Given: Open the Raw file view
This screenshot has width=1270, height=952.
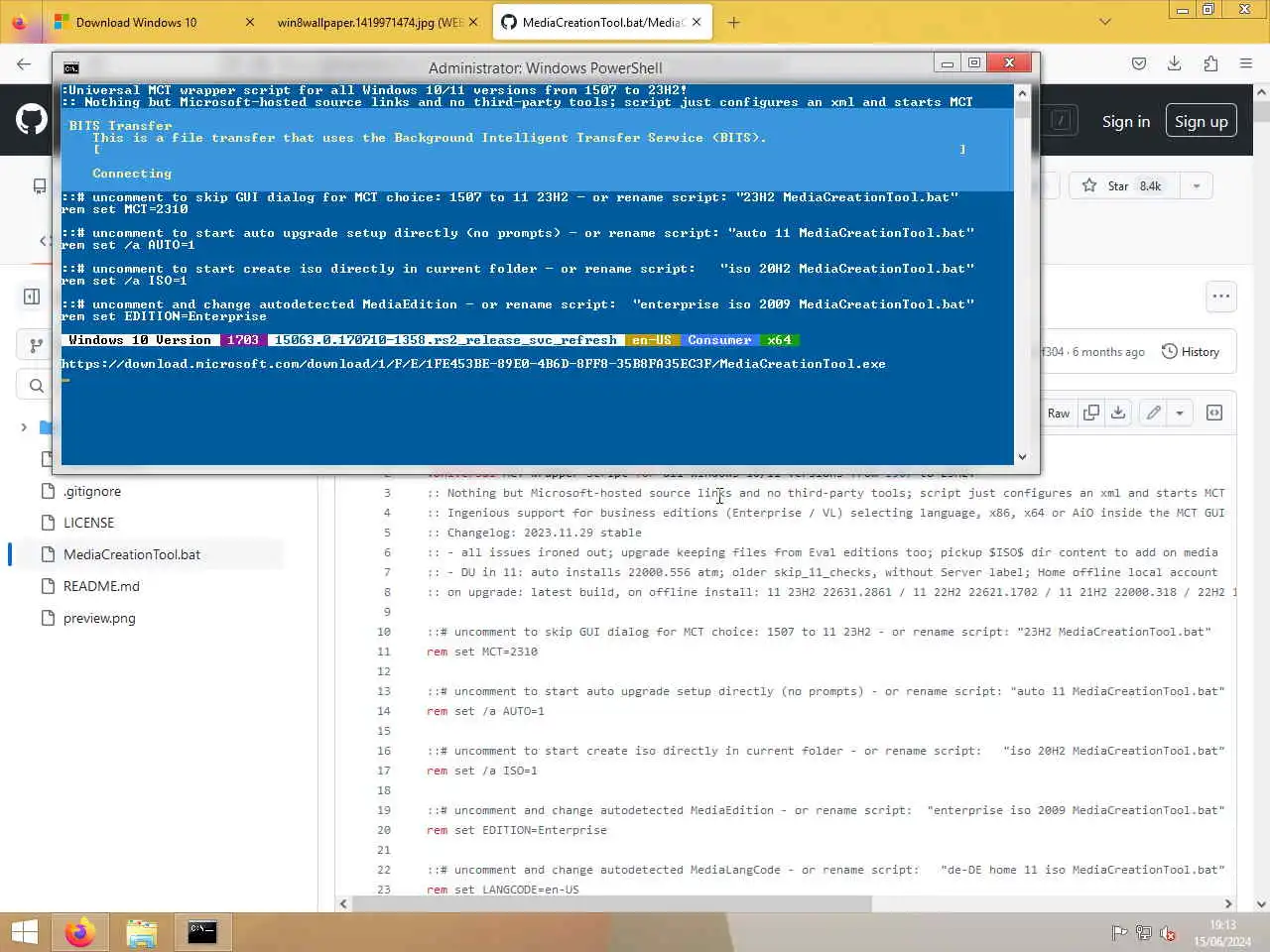Looking at the screenshot, I should [x=1059, y=413].
